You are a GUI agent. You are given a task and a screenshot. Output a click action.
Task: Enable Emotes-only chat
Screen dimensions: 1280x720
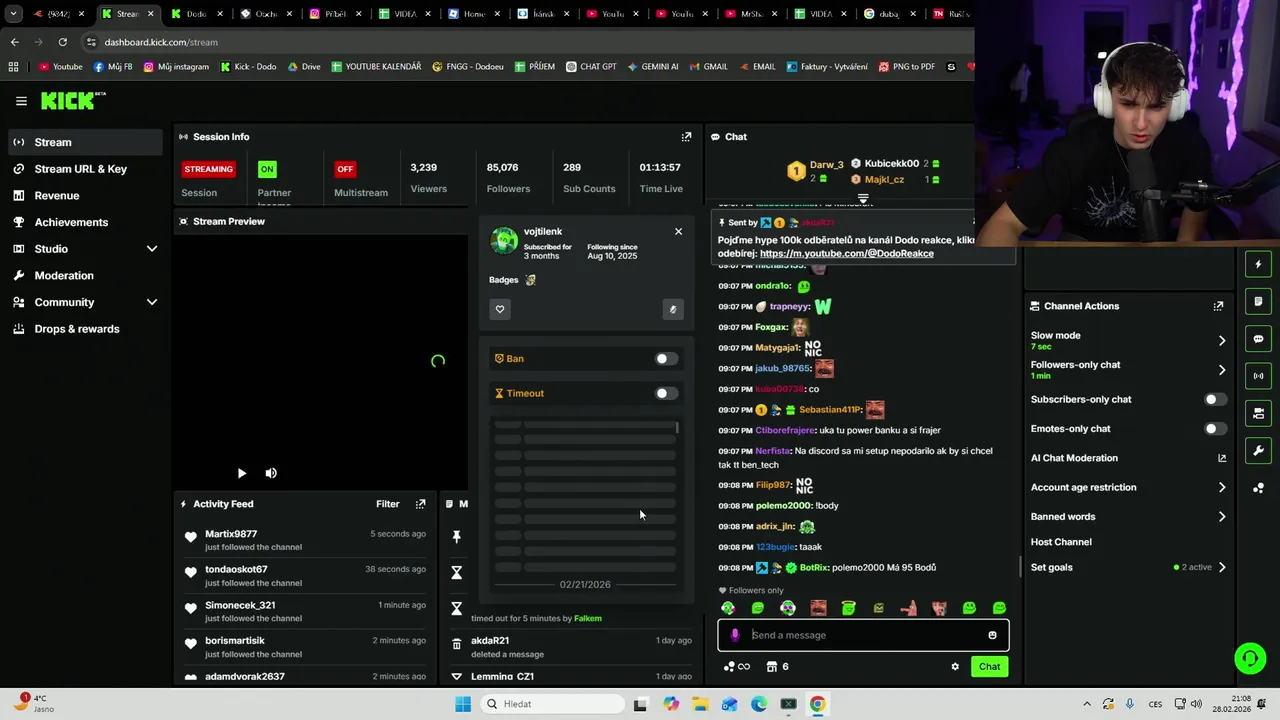pyautogui.click(x=1215, y=429)
